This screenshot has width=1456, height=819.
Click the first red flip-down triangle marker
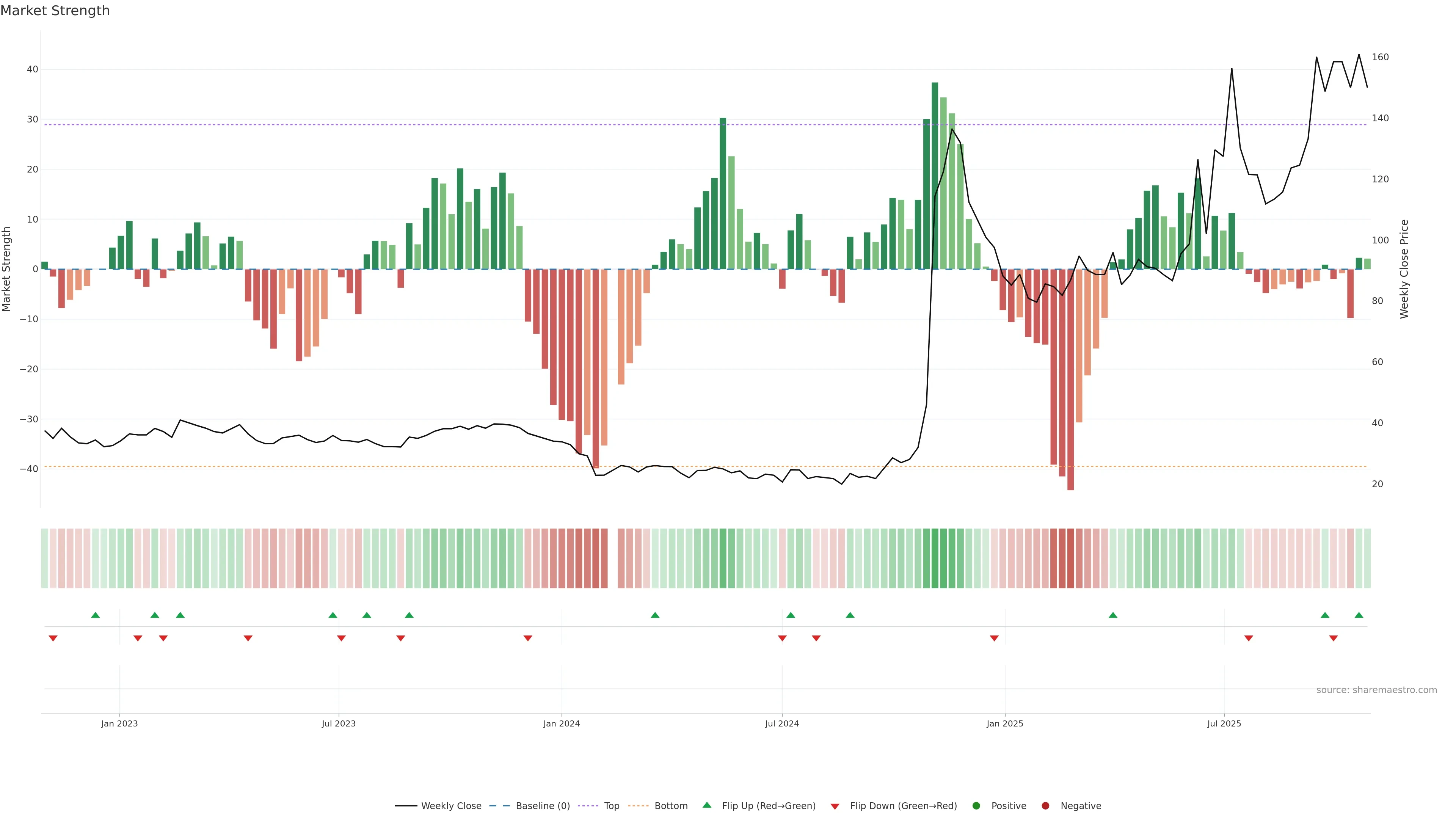click(53, 638)
